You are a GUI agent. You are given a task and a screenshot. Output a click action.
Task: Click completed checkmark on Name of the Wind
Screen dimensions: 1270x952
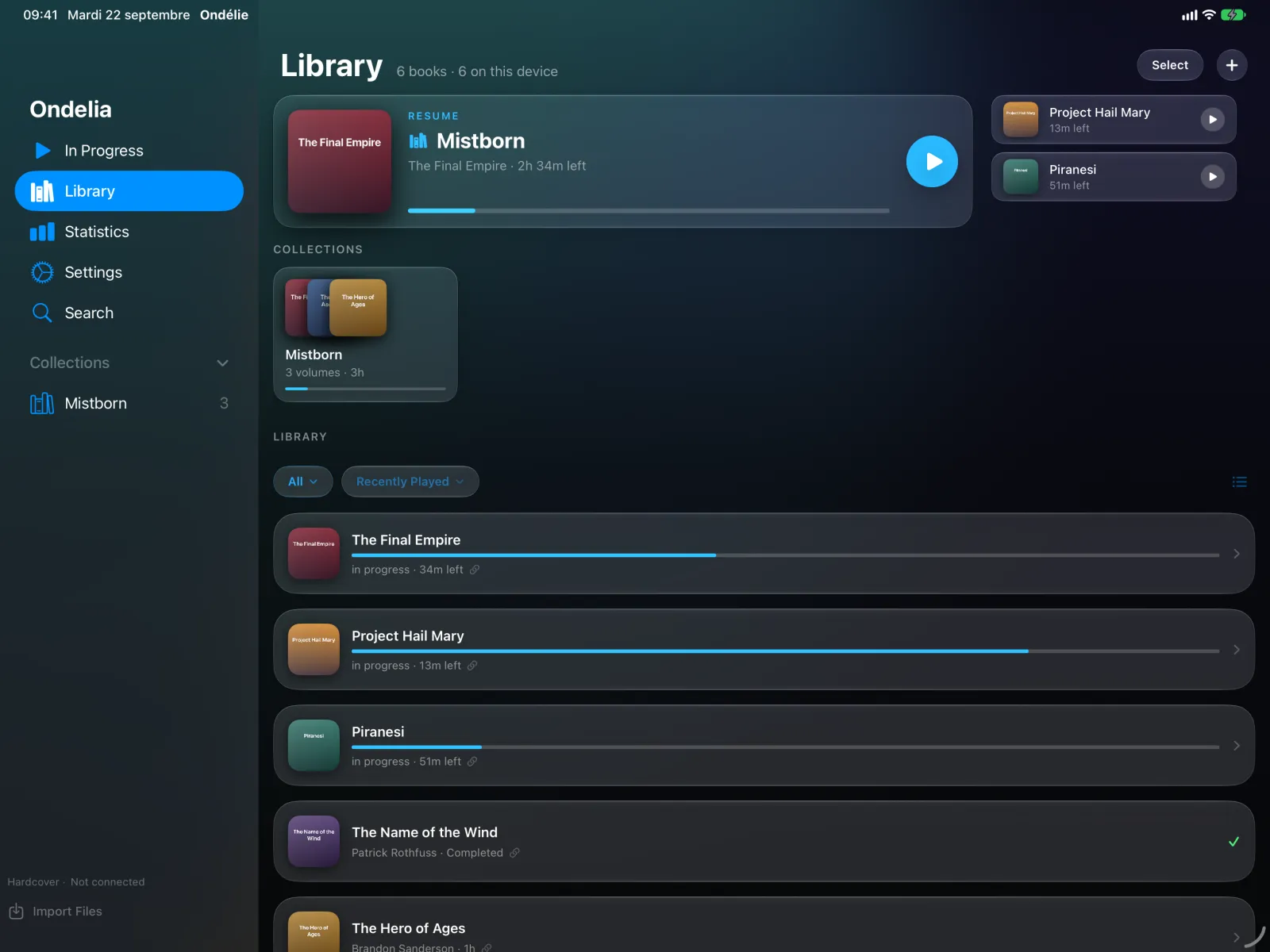pos(1233,842)
